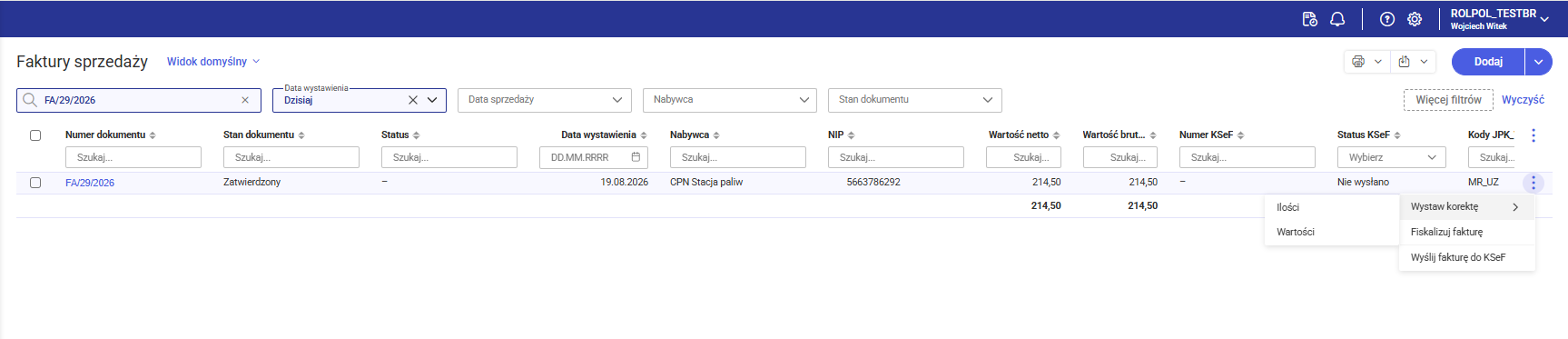Click date cell 19.08.2026

[624, 182]
